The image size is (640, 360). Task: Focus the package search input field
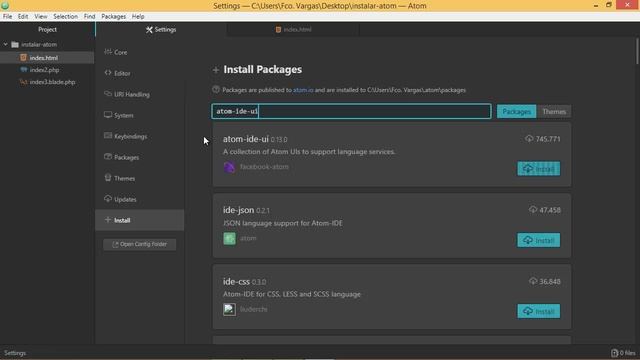(351, 111)
